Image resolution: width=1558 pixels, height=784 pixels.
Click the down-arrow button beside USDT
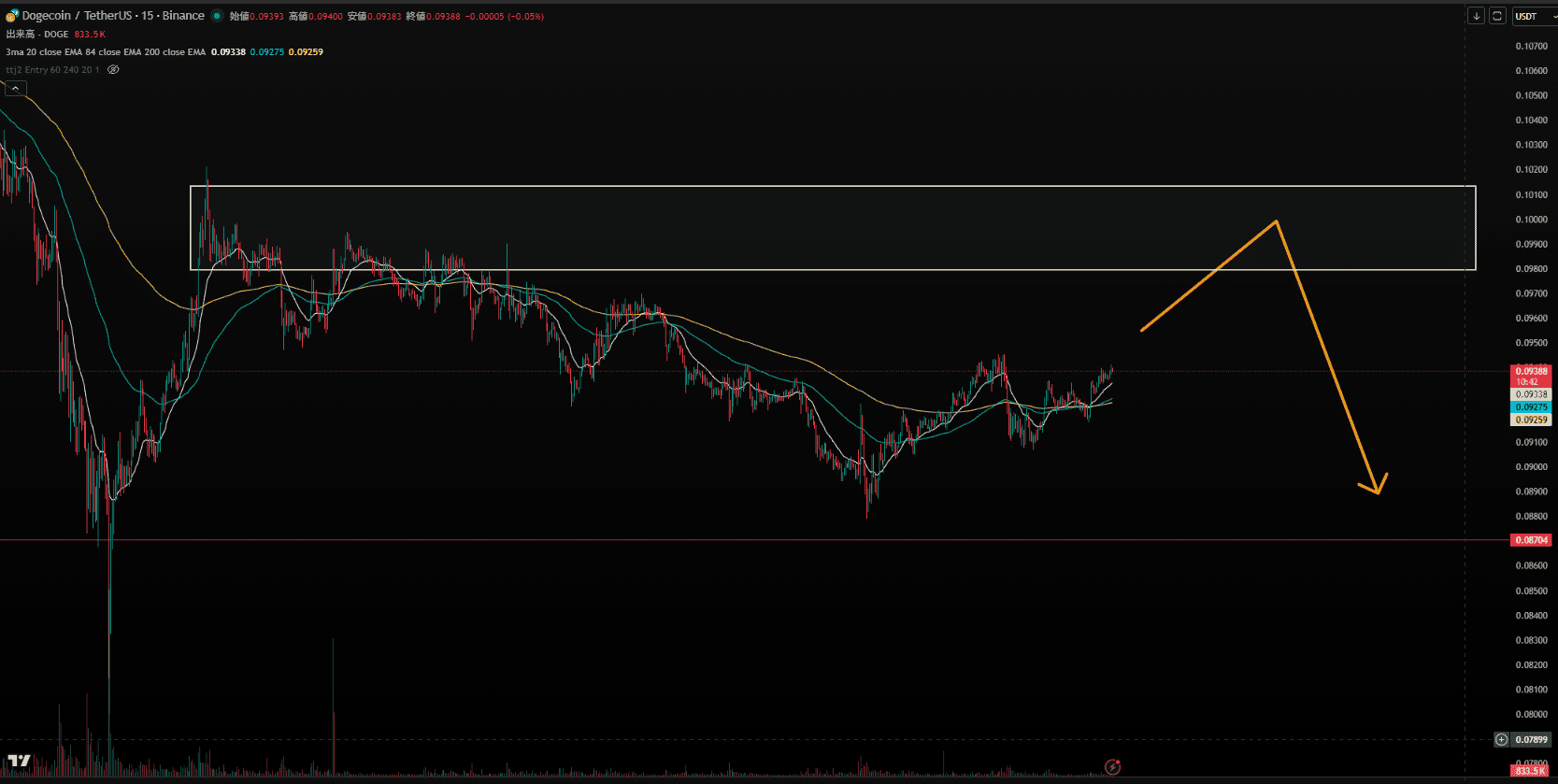[1476, 16]
